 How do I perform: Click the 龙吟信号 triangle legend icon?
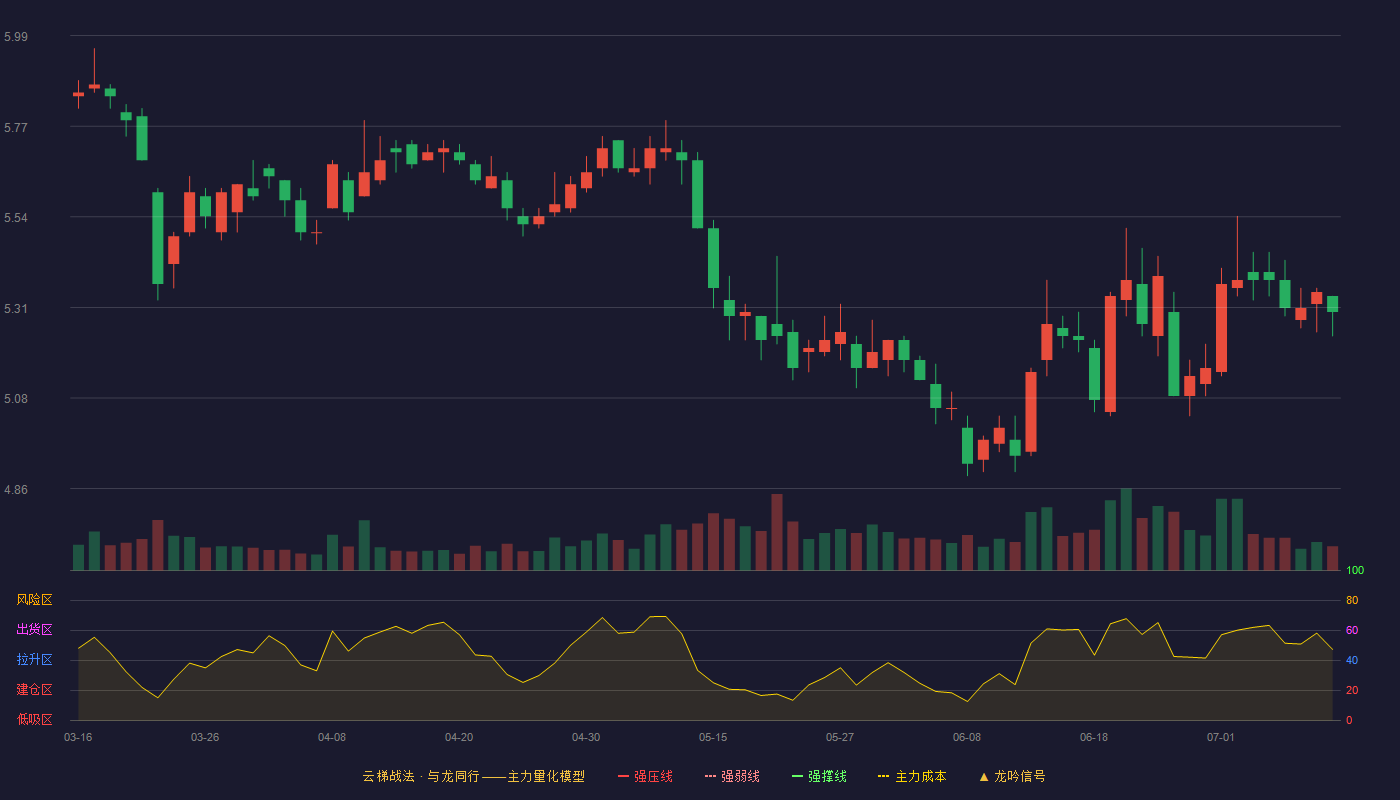click(x=983, y=776)
